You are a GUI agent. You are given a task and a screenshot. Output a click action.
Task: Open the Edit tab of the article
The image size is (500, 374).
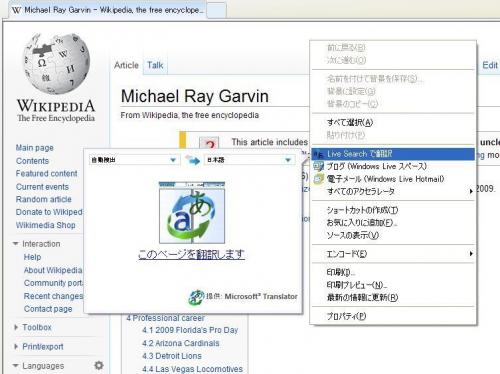[490, 65]
